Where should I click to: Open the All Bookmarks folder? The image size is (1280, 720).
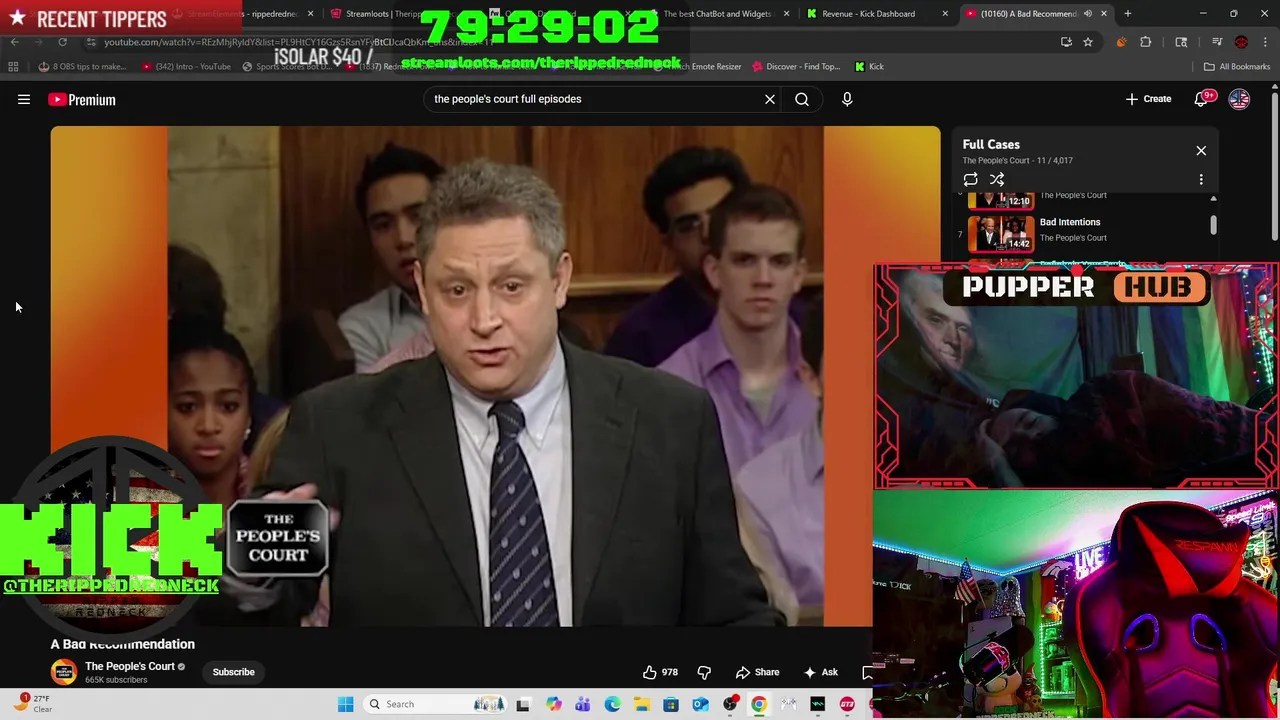pos(1237,66)
